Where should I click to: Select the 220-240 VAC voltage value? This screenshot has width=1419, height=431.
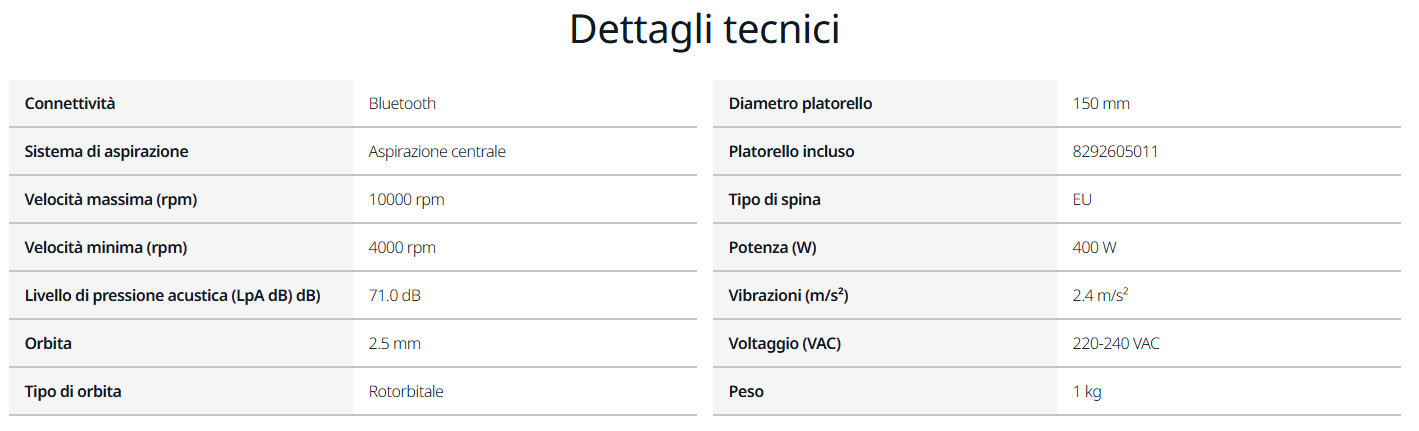click(x=1116, y=344)
